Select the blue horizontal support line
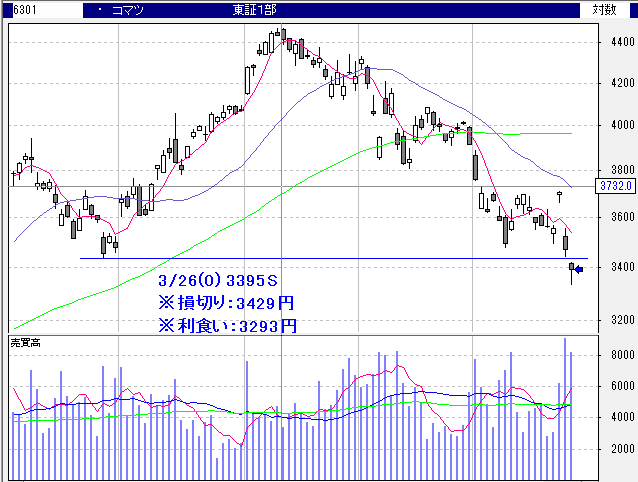The width and height of the screenshot is (638, 482). (x=300, y=259)
